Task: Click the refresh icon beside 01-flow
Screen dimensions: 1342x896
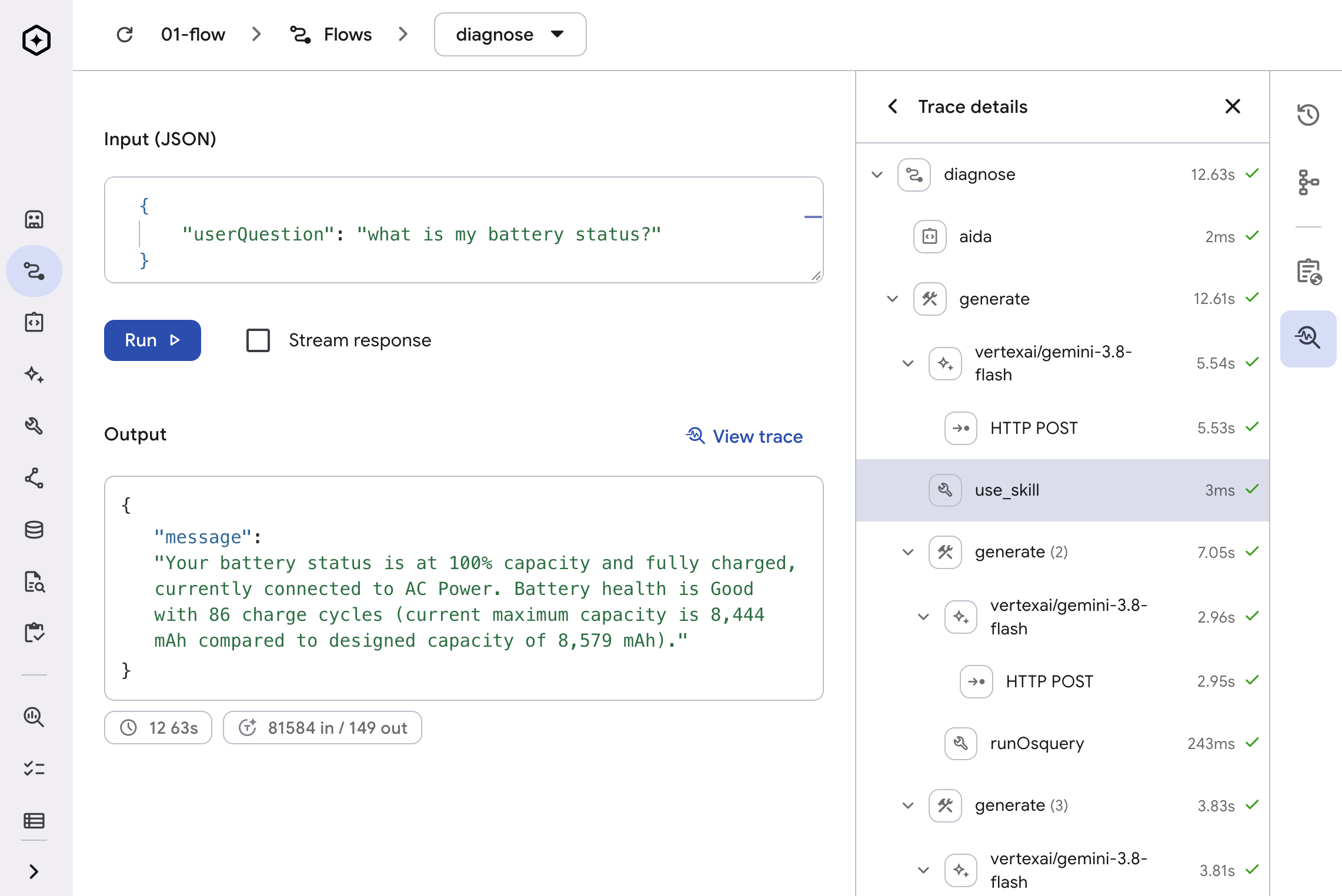Action: [x=125, y=35]
